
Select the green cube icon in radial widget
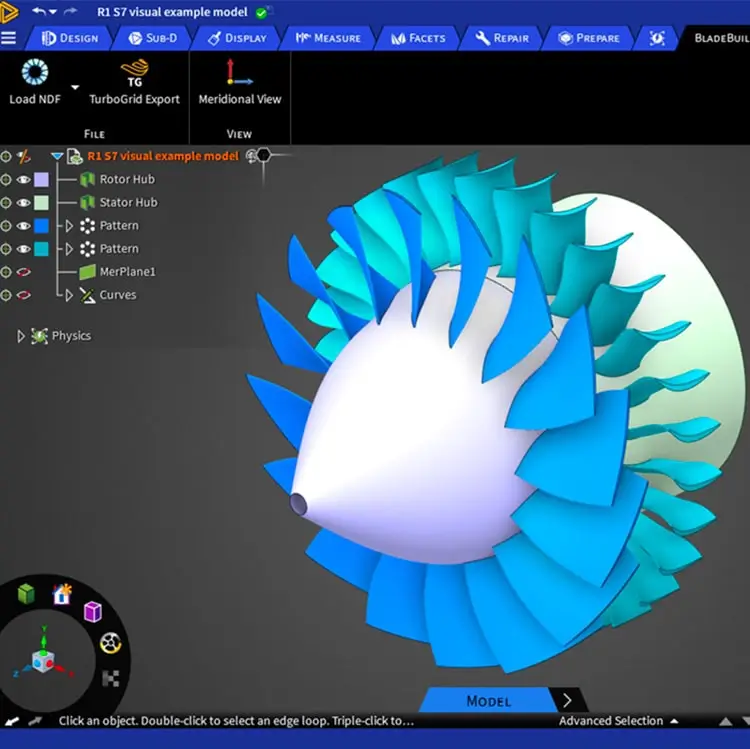(x=26, y=595)
